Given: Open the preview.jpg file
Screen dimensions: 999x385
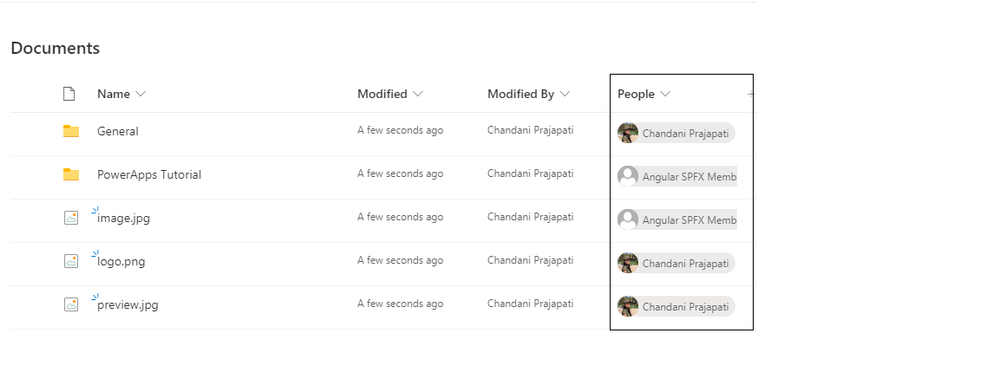Looking at the screenshot, I should coord(127,305).
